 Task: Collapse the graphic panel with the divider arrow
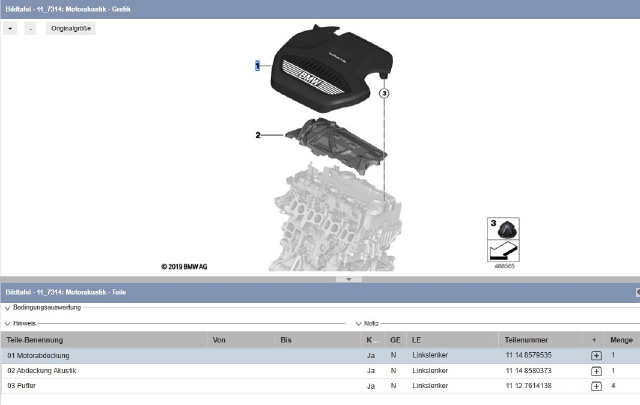pyautogui.click(x=349, y=279)
